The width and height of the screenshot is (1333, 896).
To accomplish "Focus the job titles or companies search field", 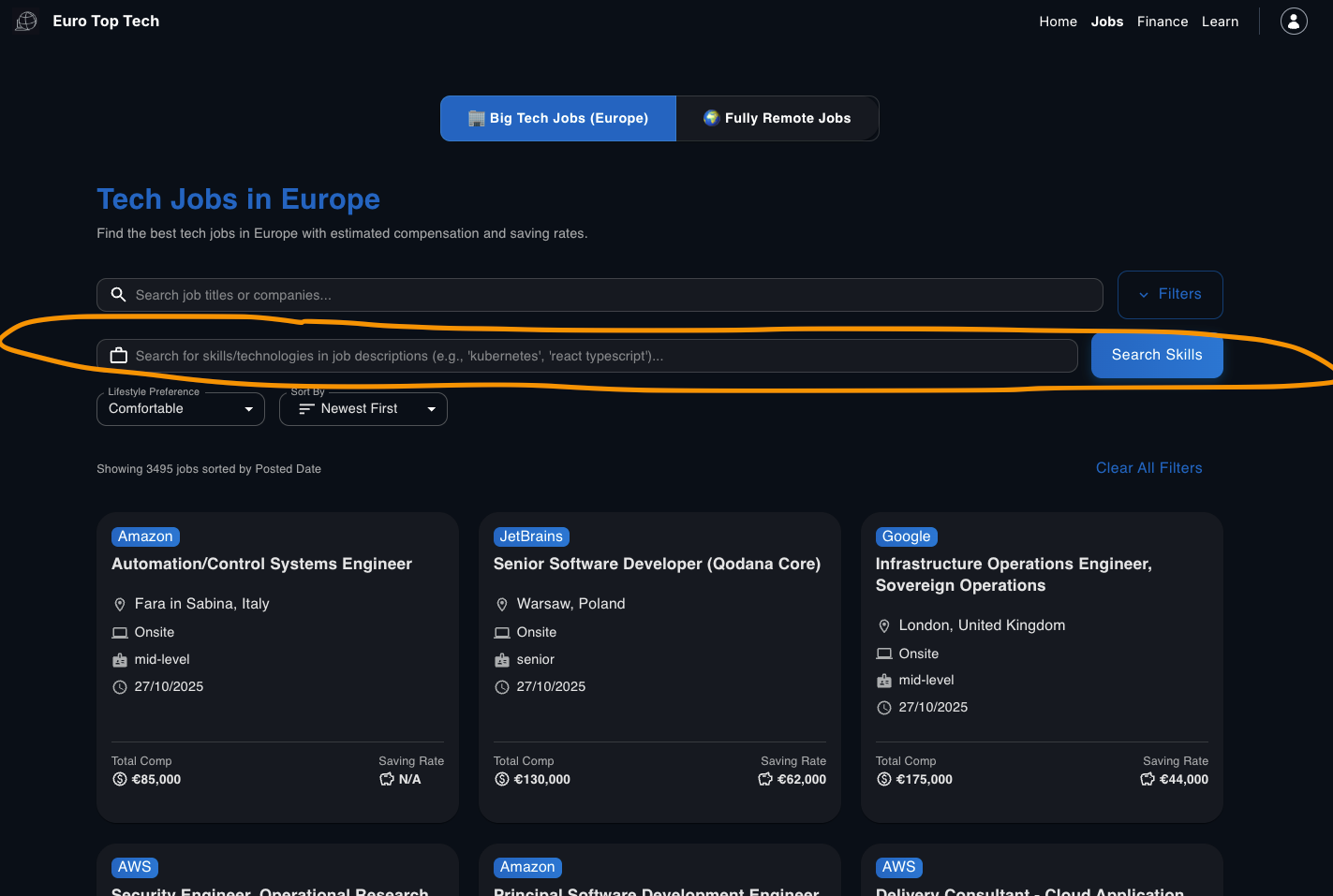I will pyautogui.click(x=600, y=295).
